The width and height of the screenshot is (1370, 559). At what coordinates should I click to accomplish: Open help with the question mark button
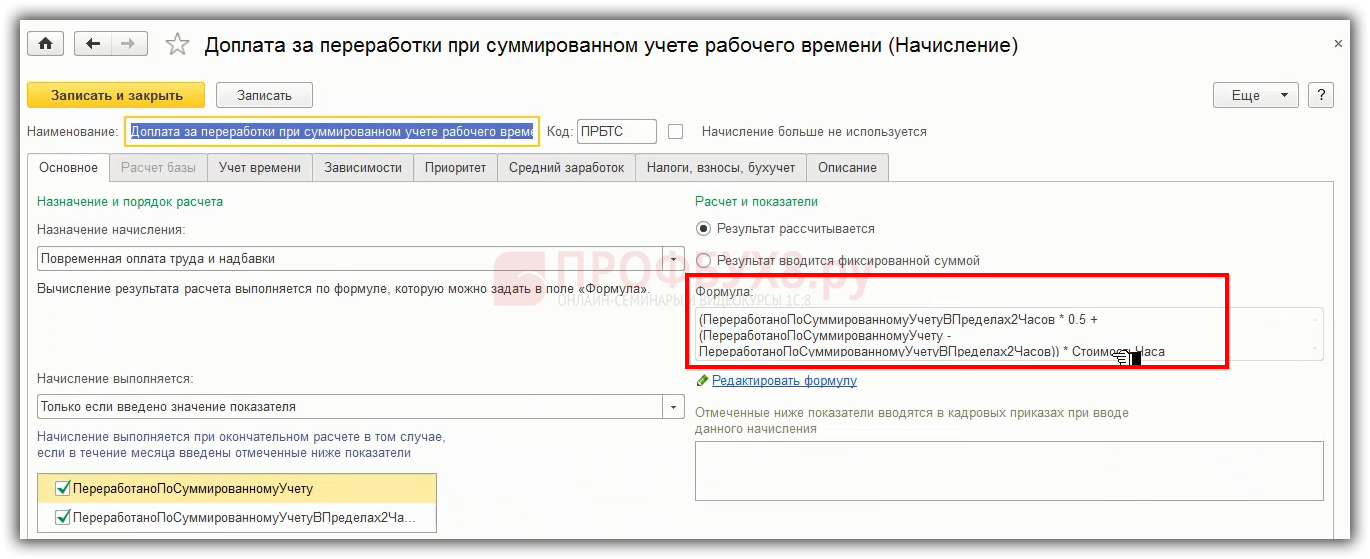pyautogui.click(x=1321, y=95)
